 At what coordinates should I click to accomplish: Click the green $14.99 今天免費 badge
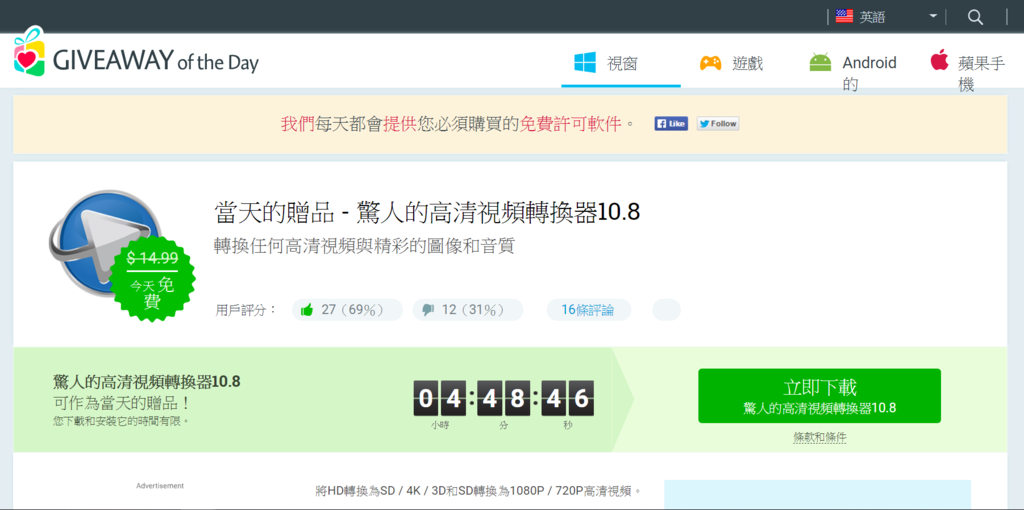point(152,281)
